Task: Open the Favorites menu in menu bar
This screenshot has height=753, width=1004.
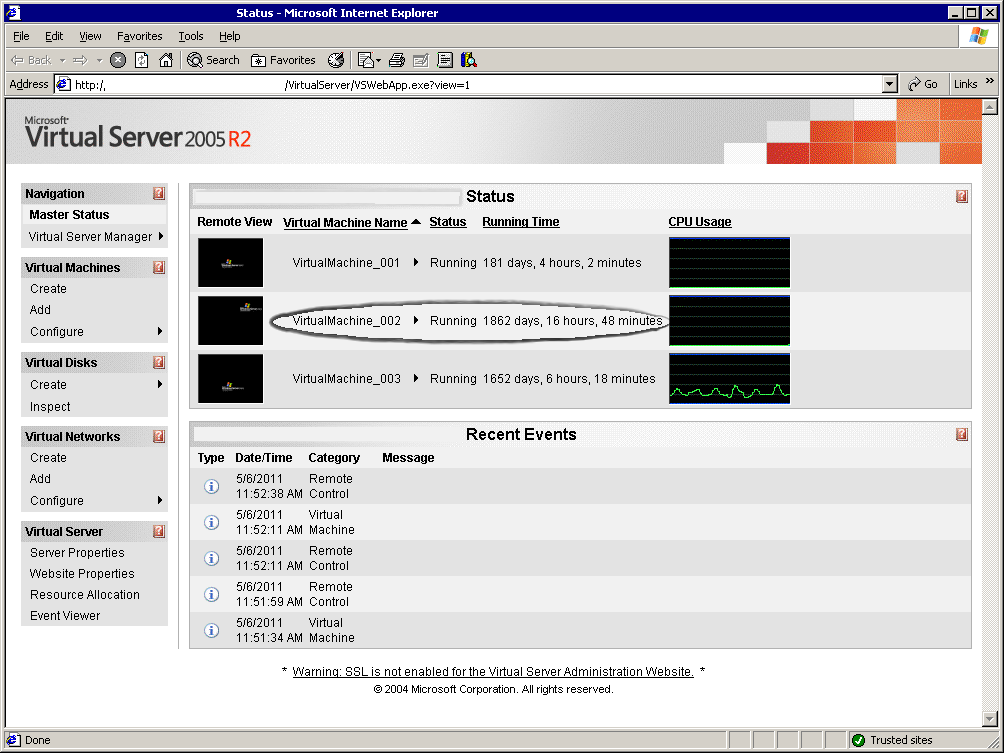Action: pos(139,36)
